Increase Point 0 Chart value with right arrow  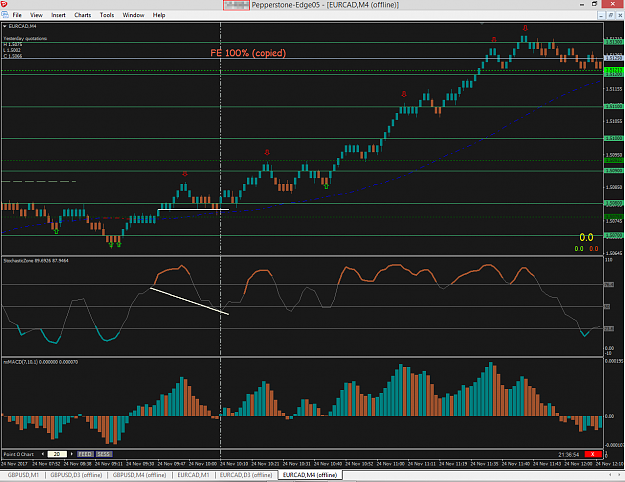coord(72,454)
